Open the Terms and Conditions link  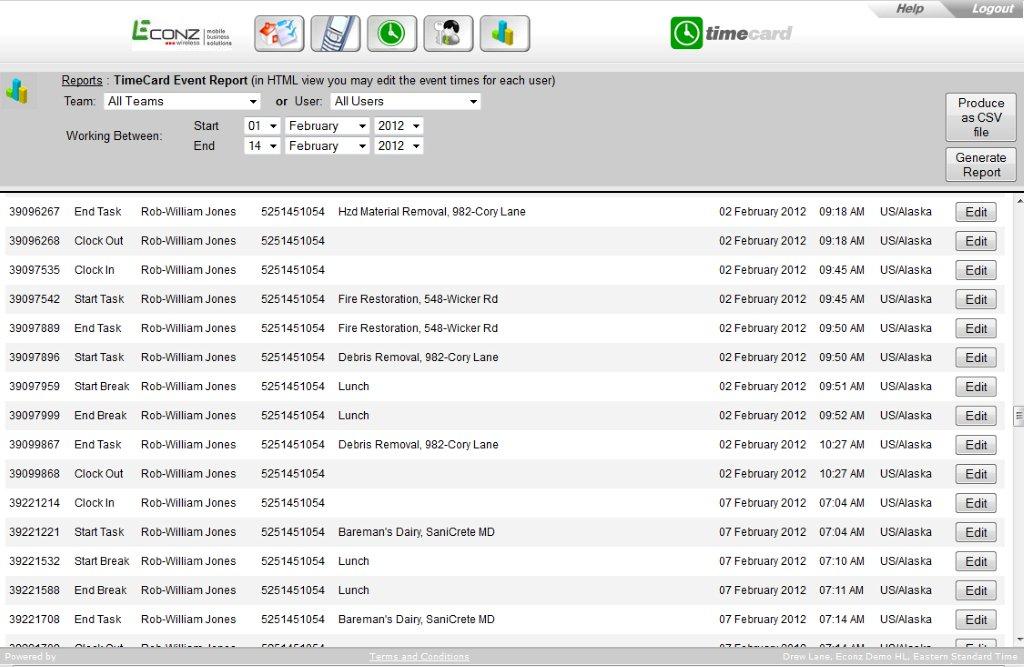[x=419, y=657]
